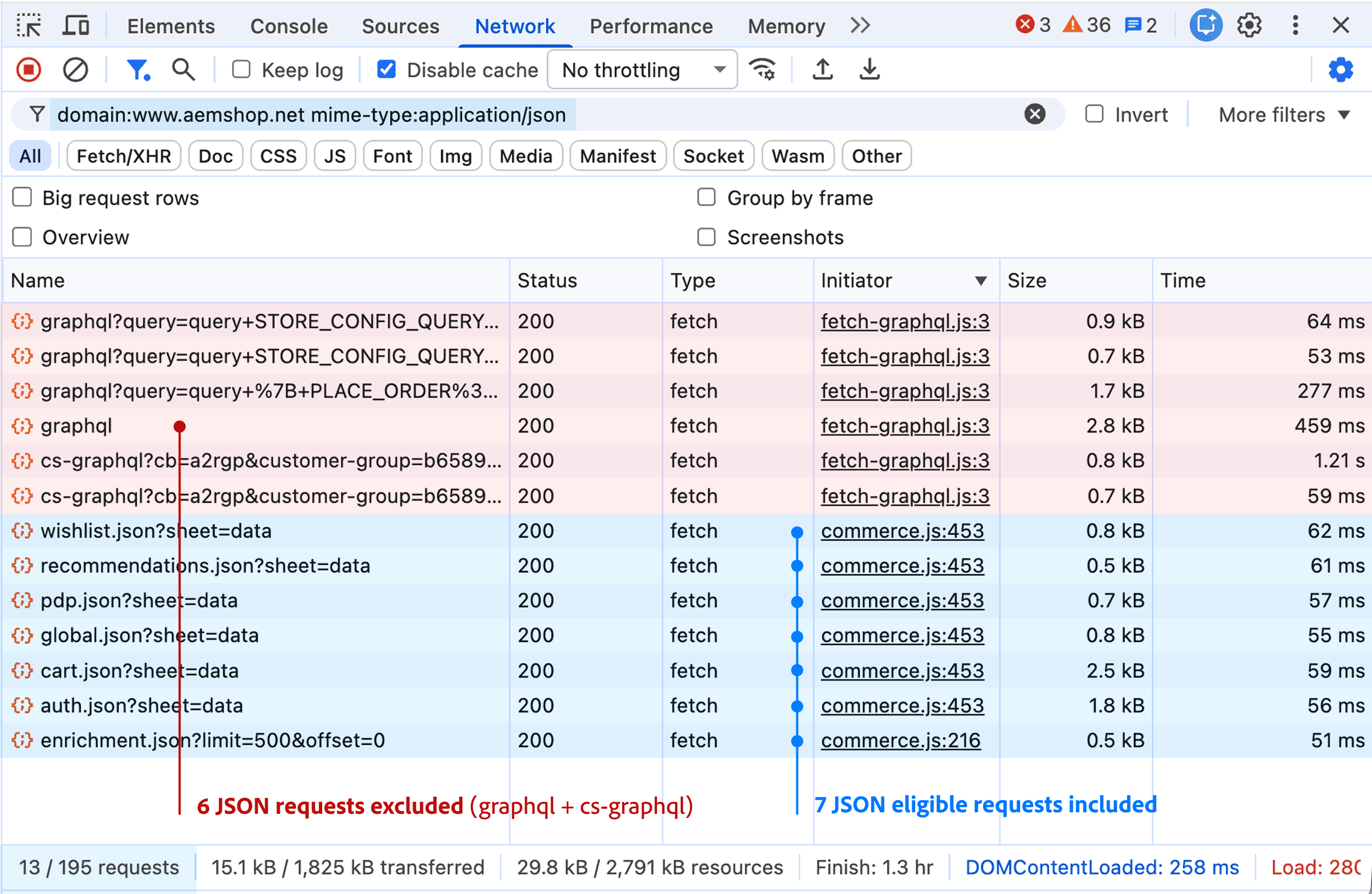Enable the Keep log checkbox
The width and height of the screenshot is (1372, 894).
tap(241, 70)
